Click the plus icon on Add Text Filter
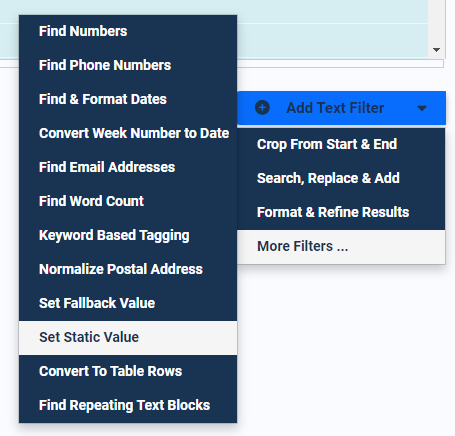Image resolution: width=455 pixels, height=436 pixels. pos(262,108)
